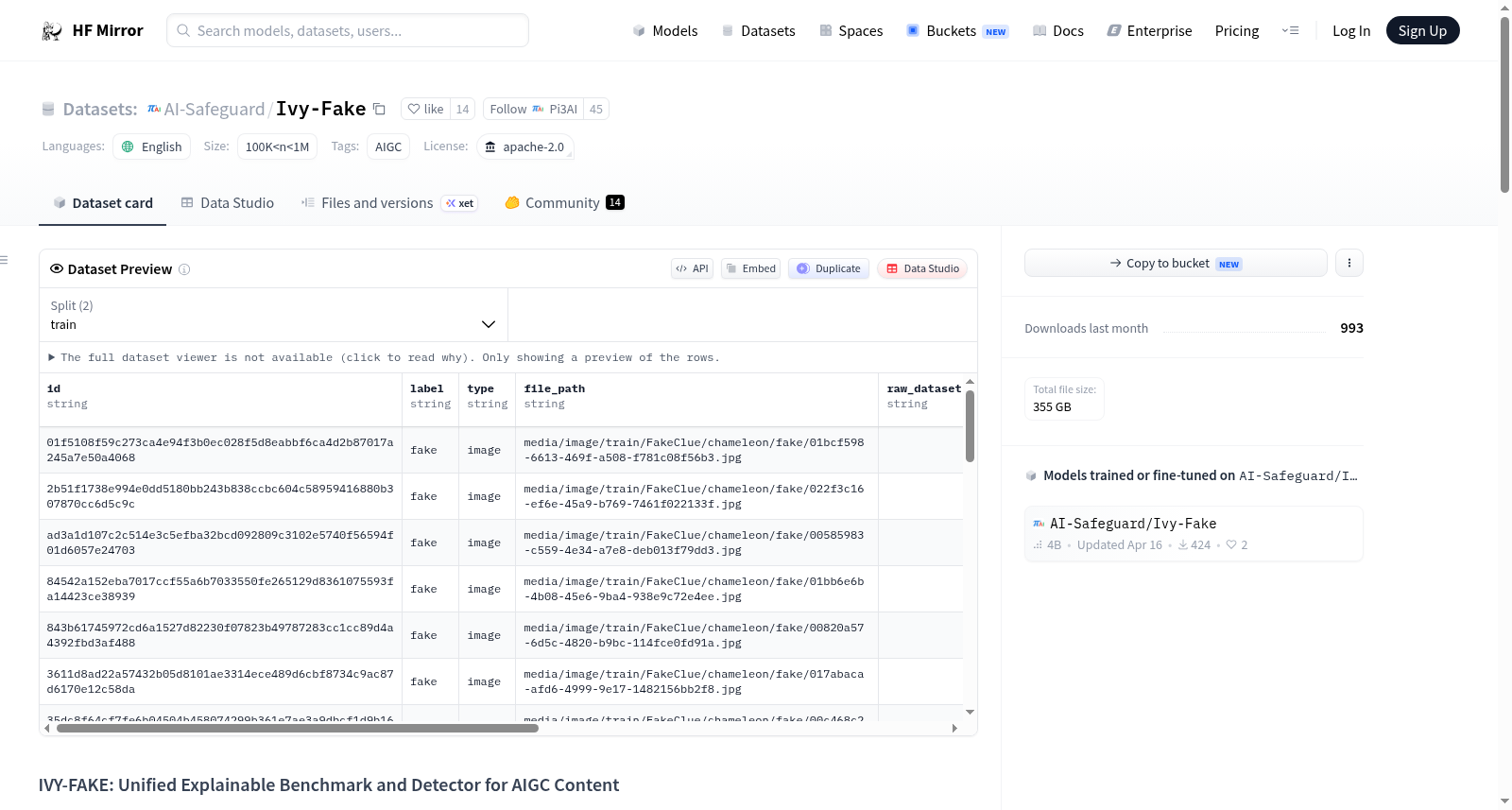Open the Models page

pos(665,30)
